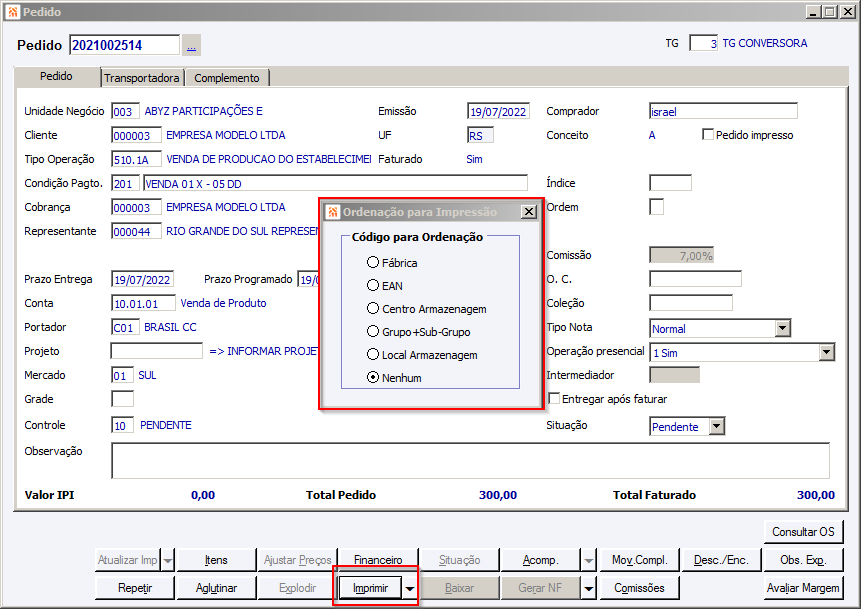Click the Ordenação para Impressão dialog icon
861x609 pixels.
coord(333,212)
